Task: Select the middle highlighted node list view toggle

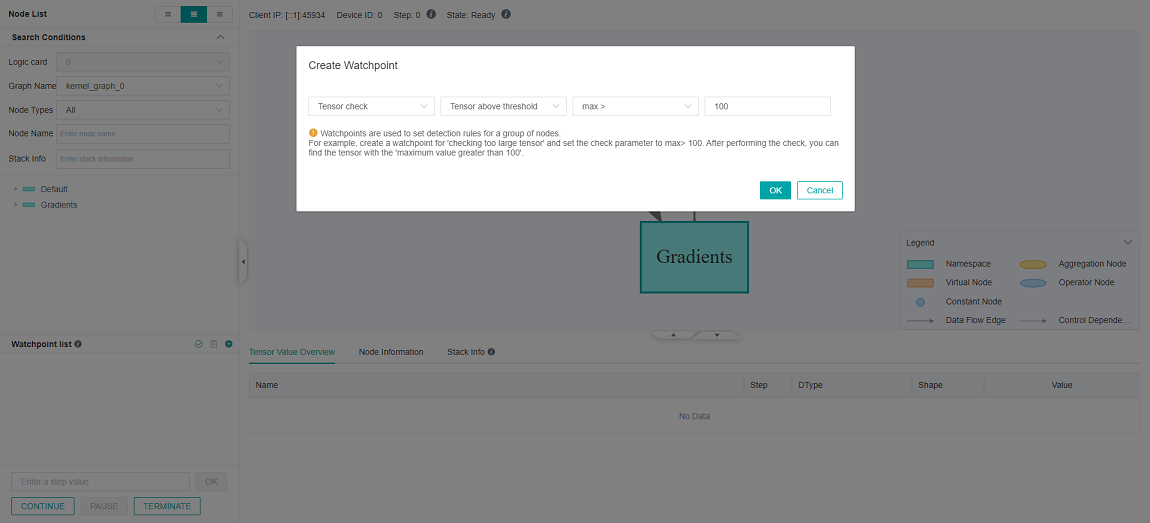Action: [194, 15]
